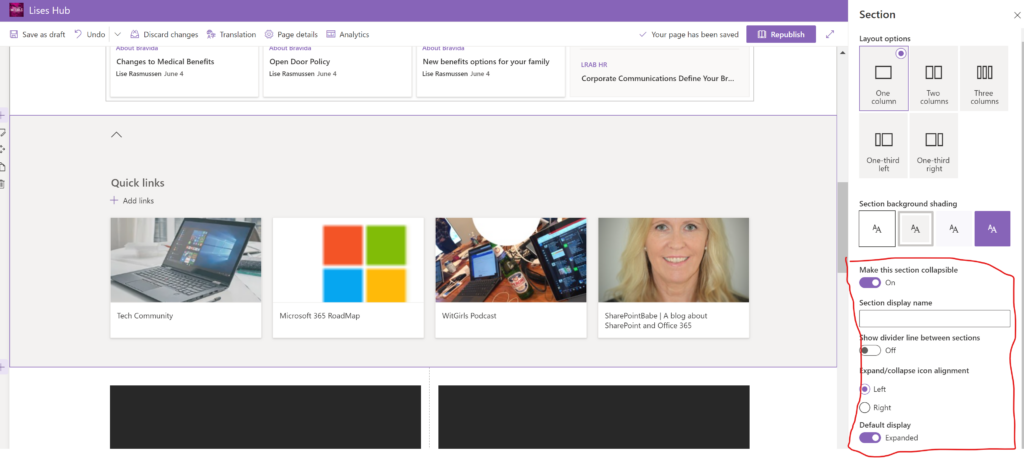This screenshot has width=1024, height=458.
Task: Open page Analytics
Action: [347, 35]
